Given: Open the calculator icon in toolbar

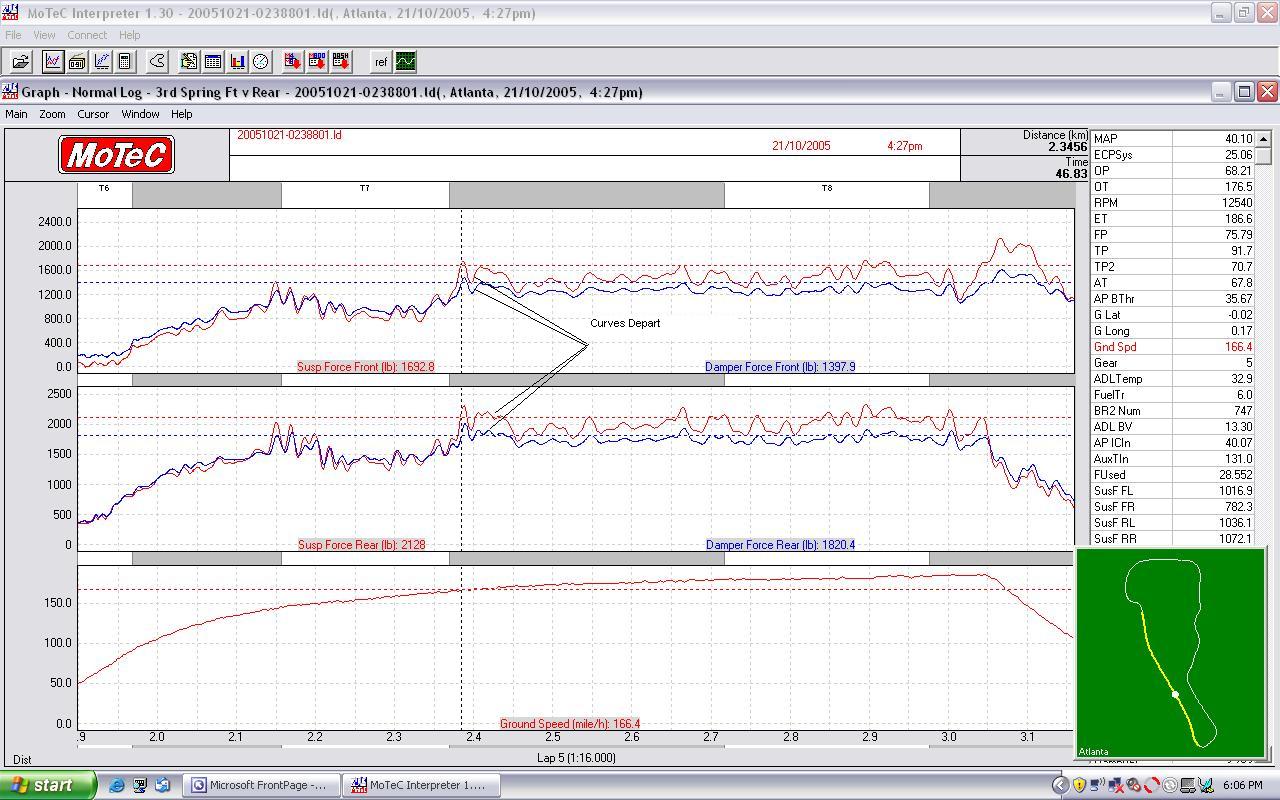Looking at the screenshot, I should pos(125,62).
